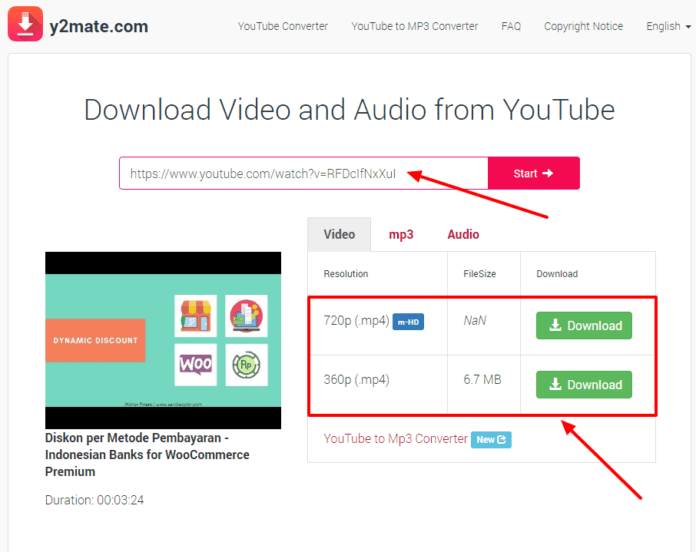This screenshot has width=696, height=552.
Task: Switch to the Audio tab
Action: (x=463, y=234)
